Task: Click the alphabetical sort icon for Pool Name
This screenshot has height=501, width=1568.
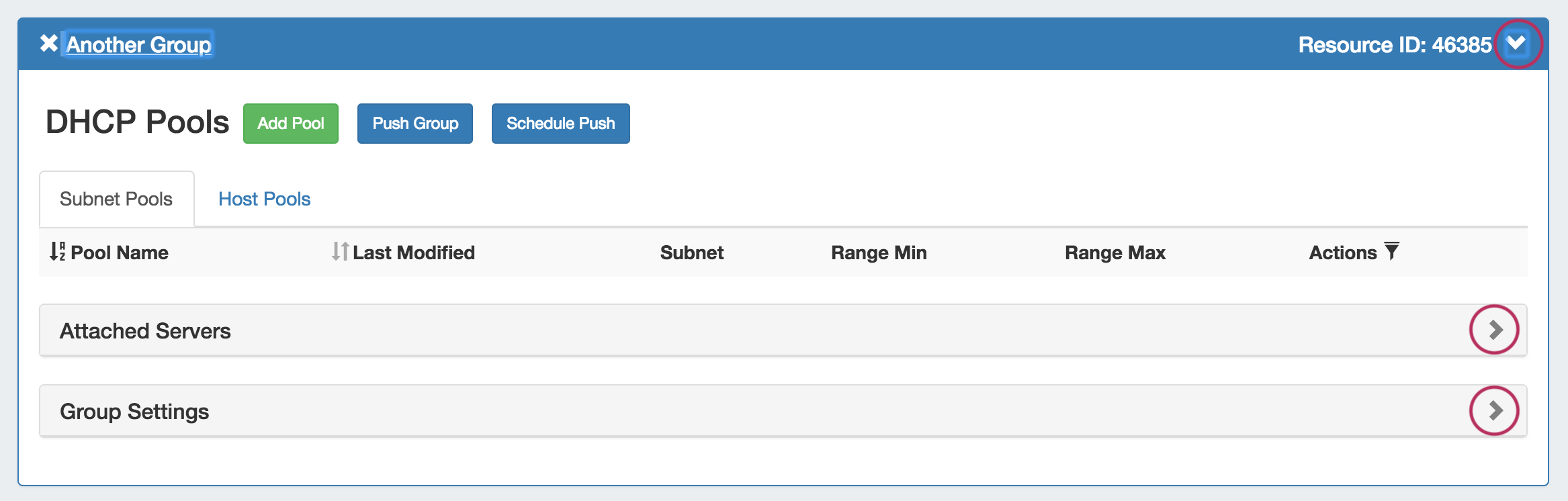Action: (57, 252)
